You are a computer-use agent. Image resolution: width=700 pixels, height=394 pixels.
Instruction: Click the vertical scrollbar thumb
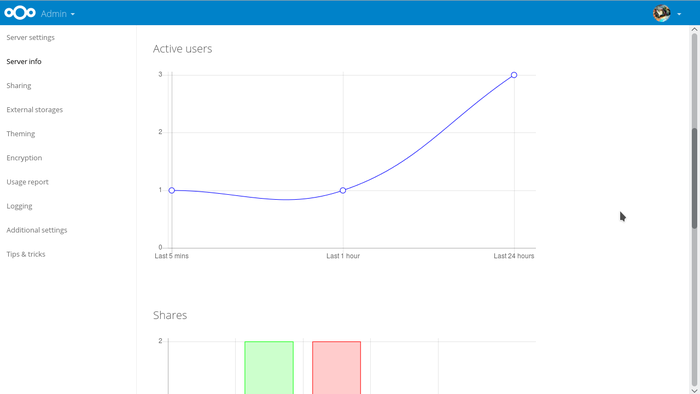[x=695, y=178]
